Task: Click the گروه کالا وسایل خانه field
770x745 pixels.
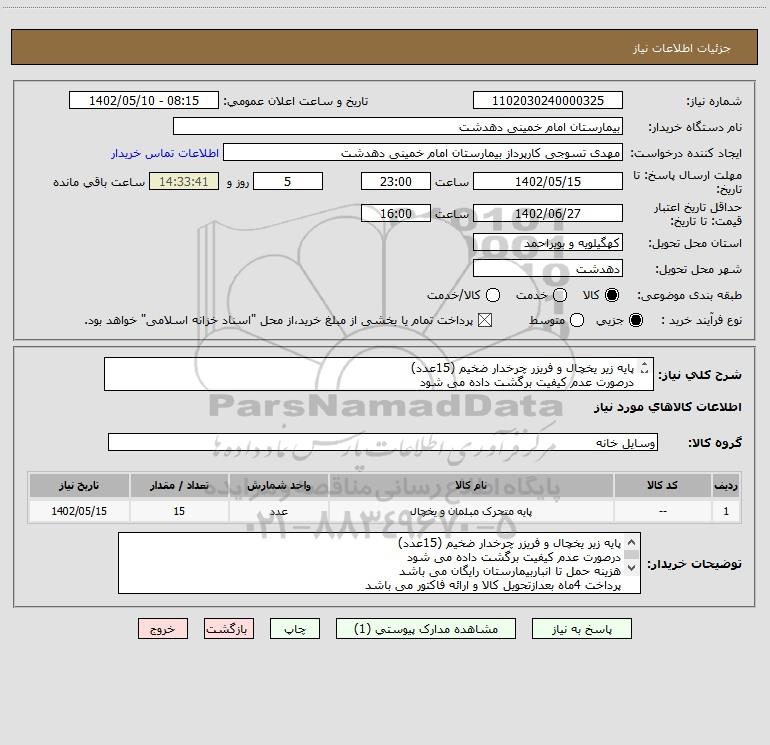Action: 383,442
